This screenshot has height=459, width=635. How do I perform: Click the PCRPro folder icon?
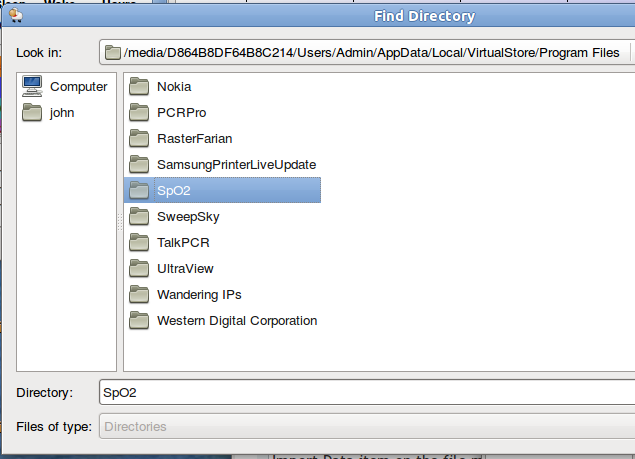(x=139, y=112)
